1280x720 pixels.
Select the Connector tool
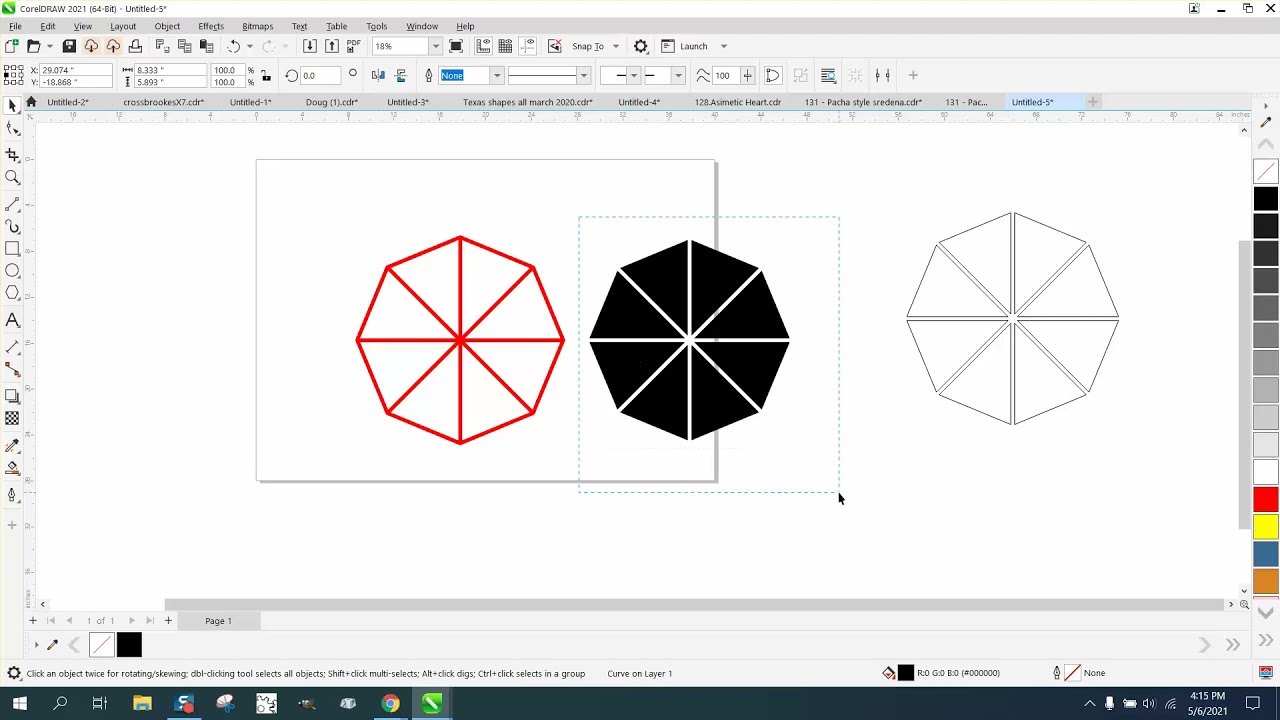click(12, 370)
